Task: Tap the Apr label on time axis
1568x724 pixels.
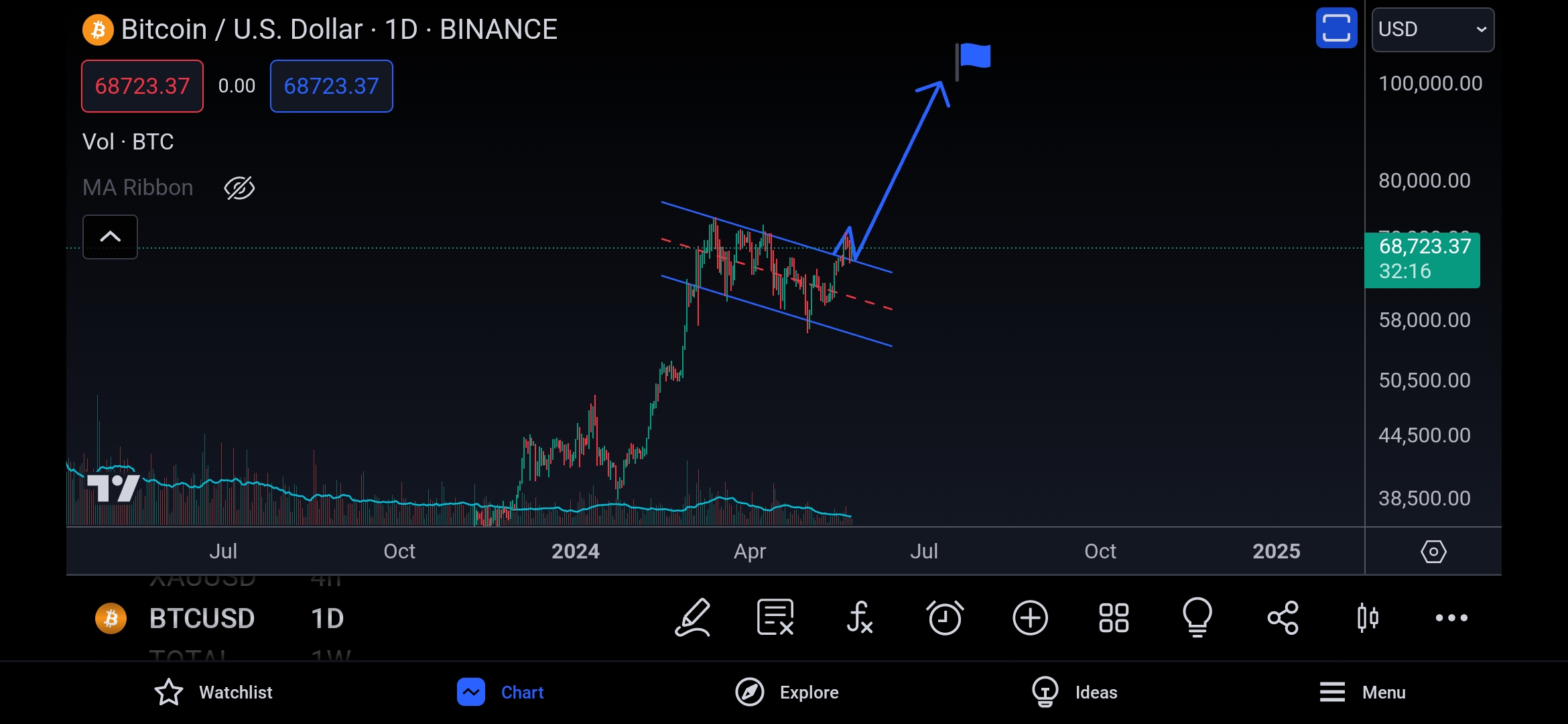Action: point(750,552)
